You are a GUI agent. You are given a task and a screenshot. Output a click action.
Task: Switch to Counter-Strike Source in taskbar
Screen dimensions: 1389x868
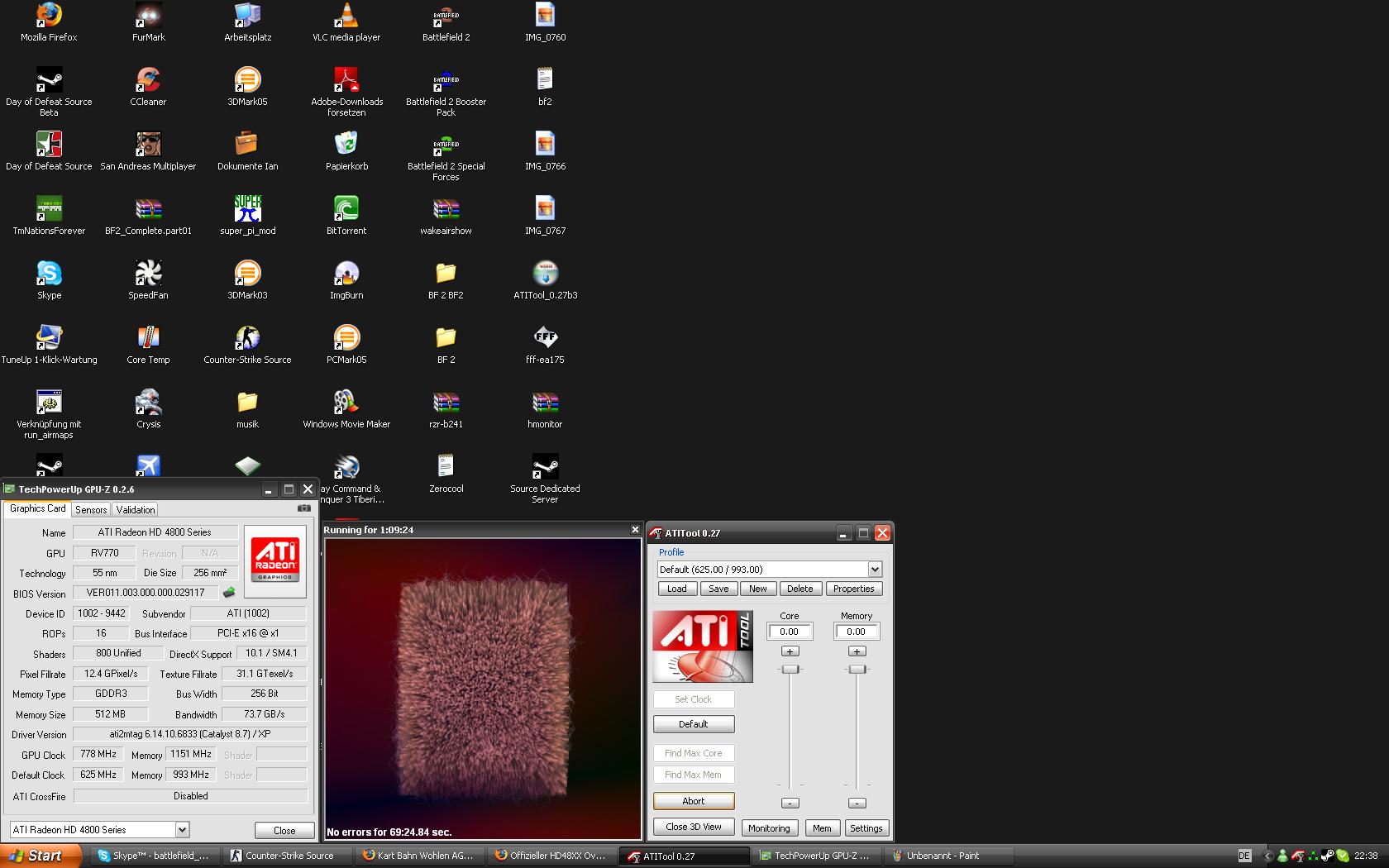click(x=289, y=856)
